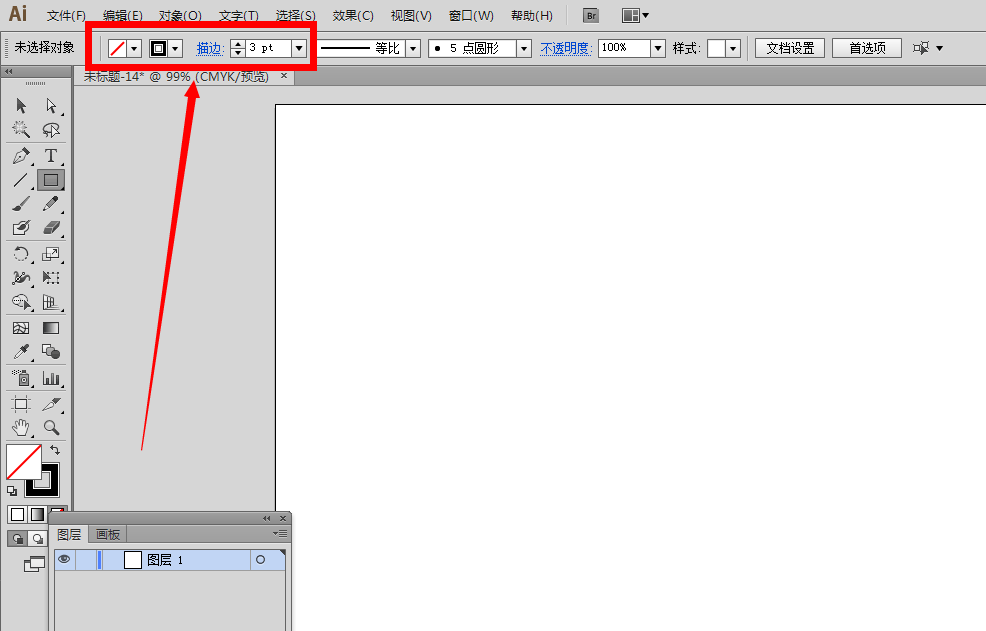Switch to the 图层 tab

coord(69,534)
